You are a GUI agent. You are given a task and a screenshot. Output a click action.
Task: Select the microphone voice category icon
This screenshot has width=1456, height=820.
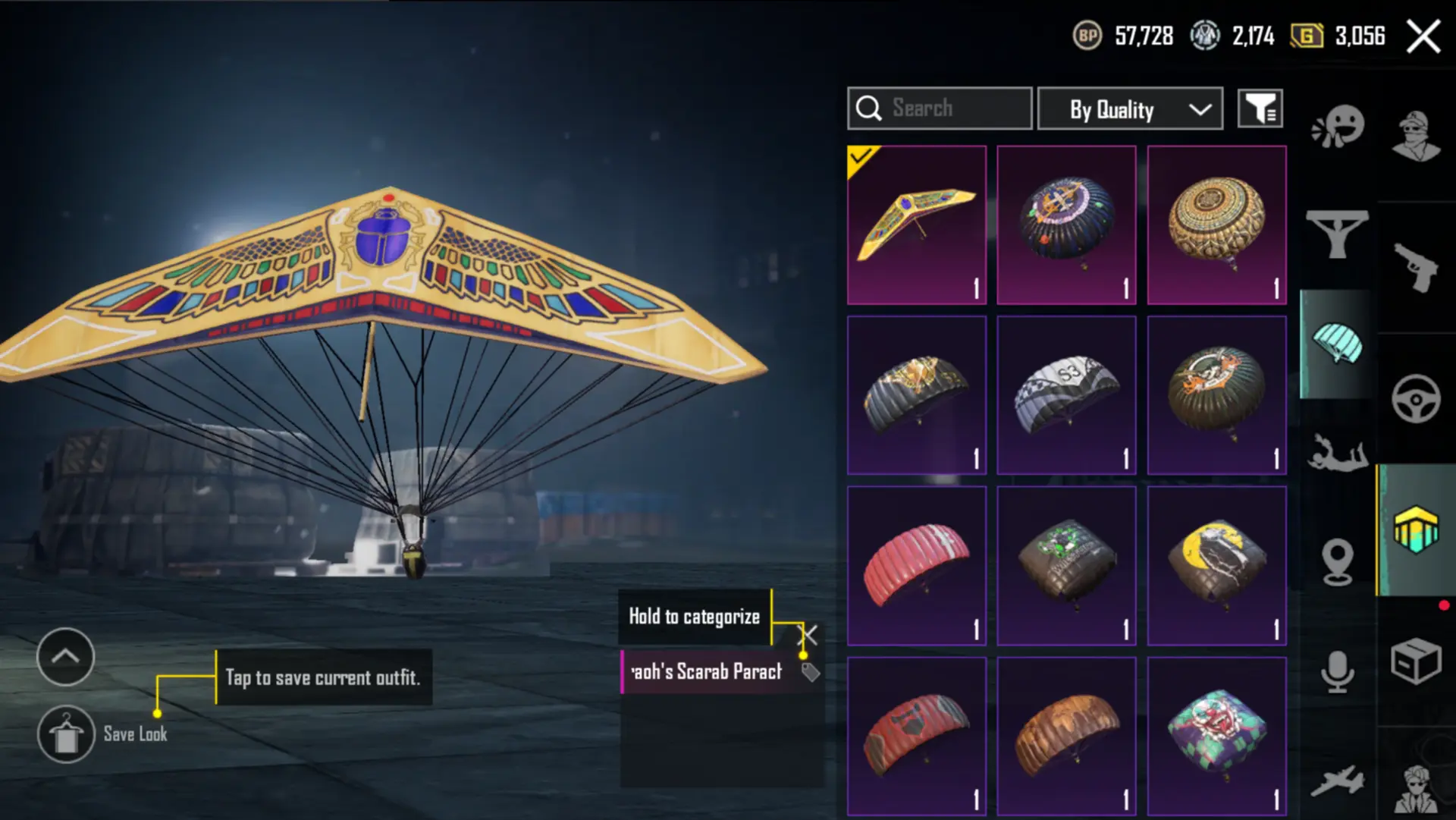(1338, 671)
